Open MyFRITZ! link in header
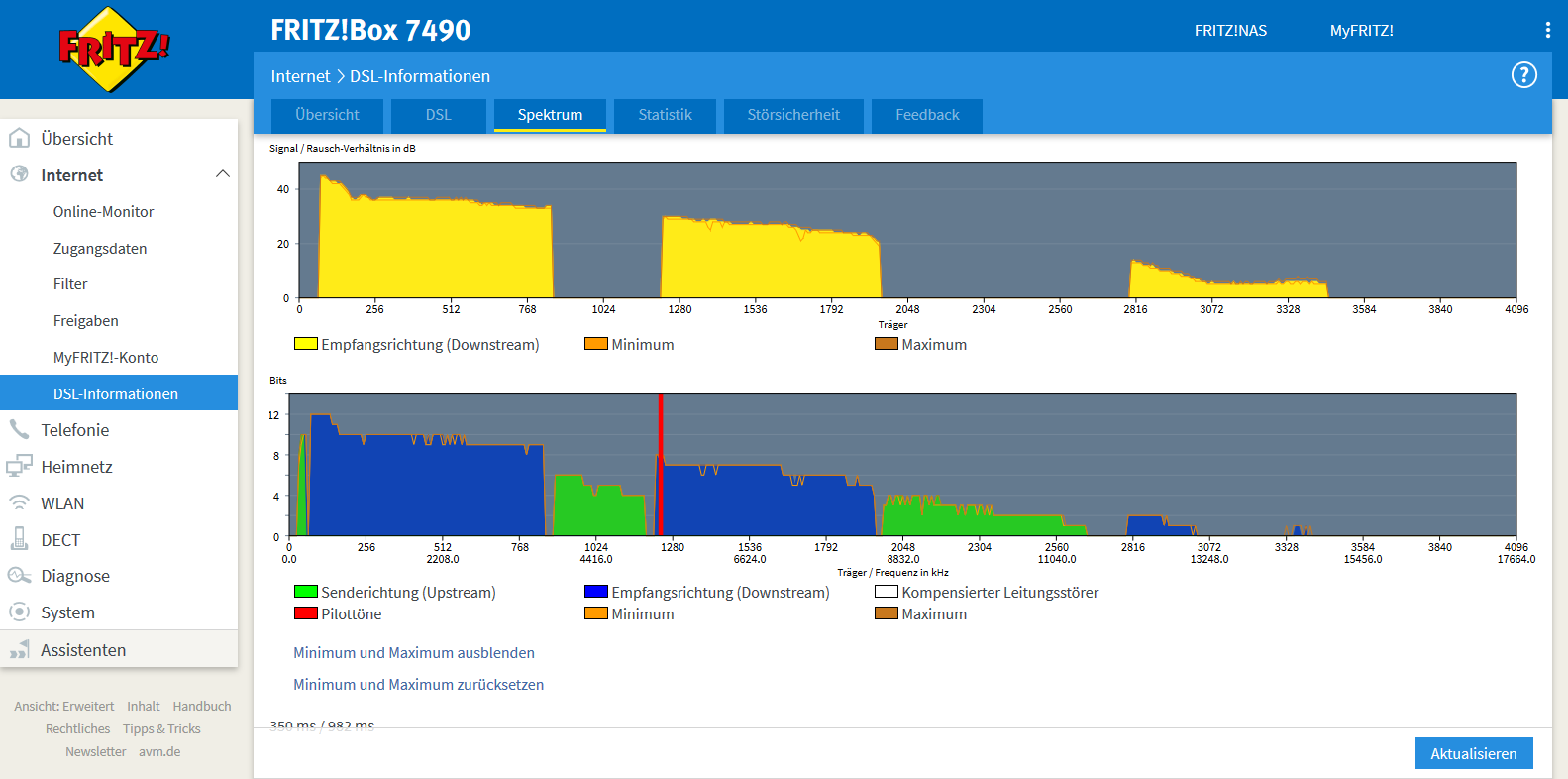Image resolution: width=1568 pixels, height=779 pixels. [1361, 30]
